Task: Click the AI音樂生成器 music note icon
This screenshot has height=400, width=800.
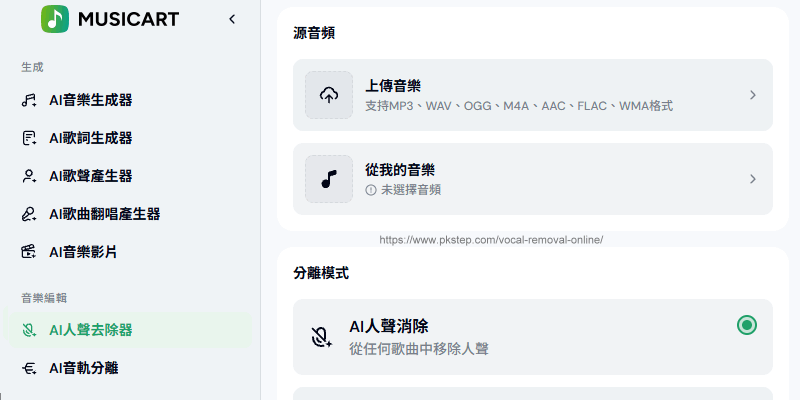Action: pos(29,100)
